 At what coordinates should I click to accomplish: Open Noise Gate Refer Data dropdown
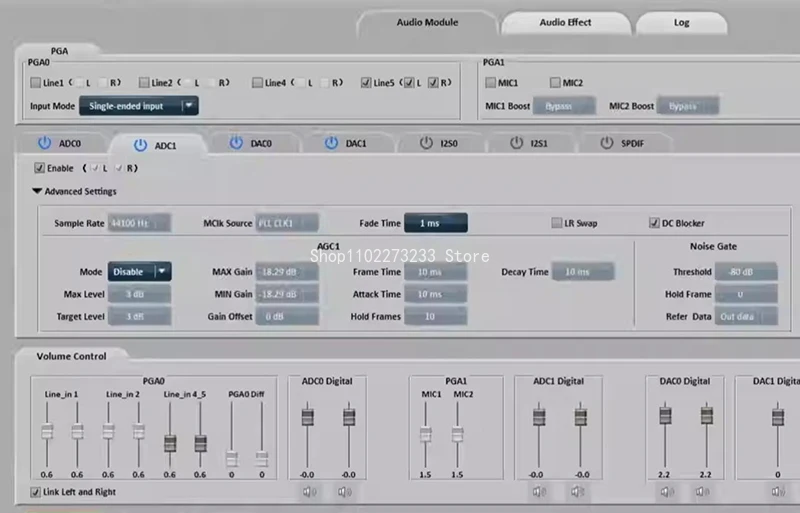pos(746,316)
